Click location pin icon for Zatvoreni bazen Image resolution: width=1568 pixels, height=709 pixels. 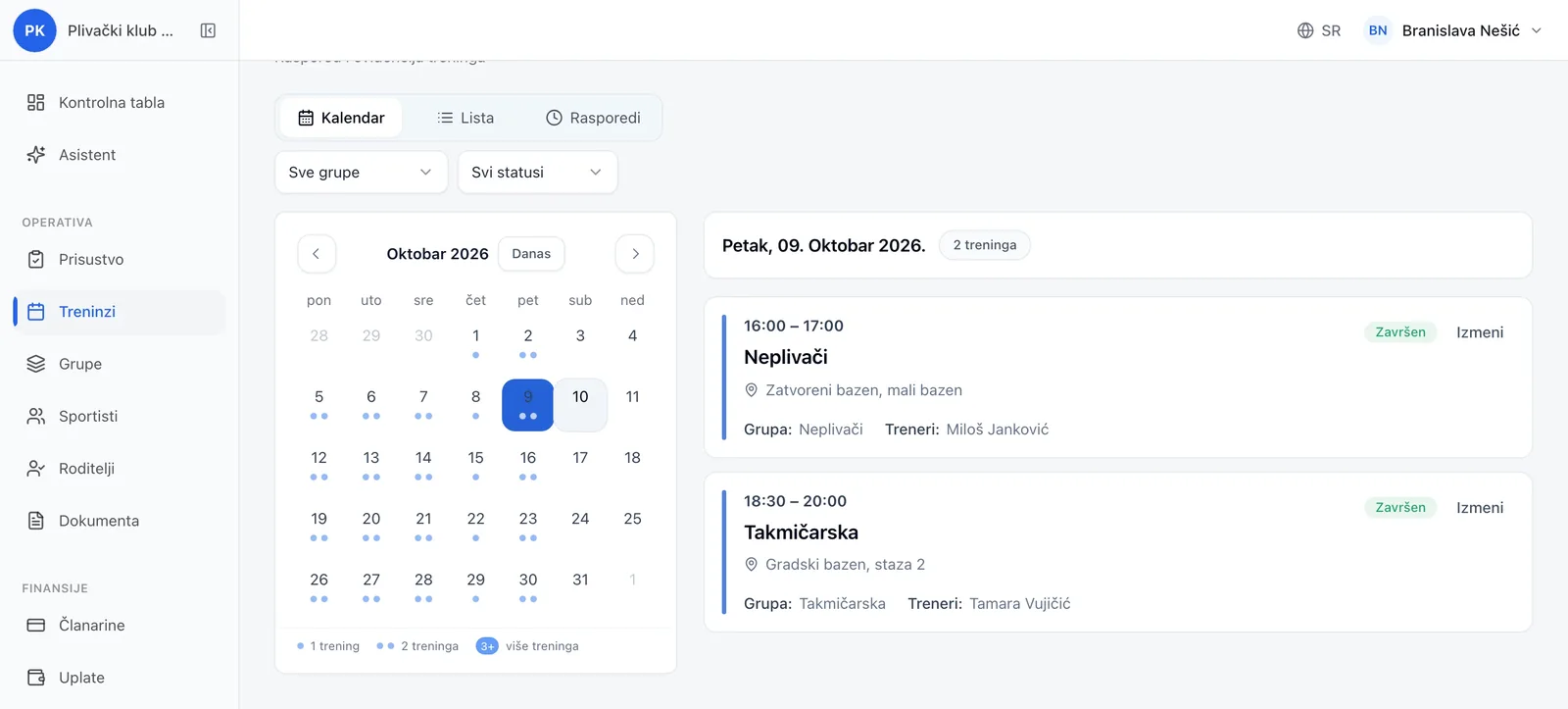pyautogui.click(x=752, y=390)
